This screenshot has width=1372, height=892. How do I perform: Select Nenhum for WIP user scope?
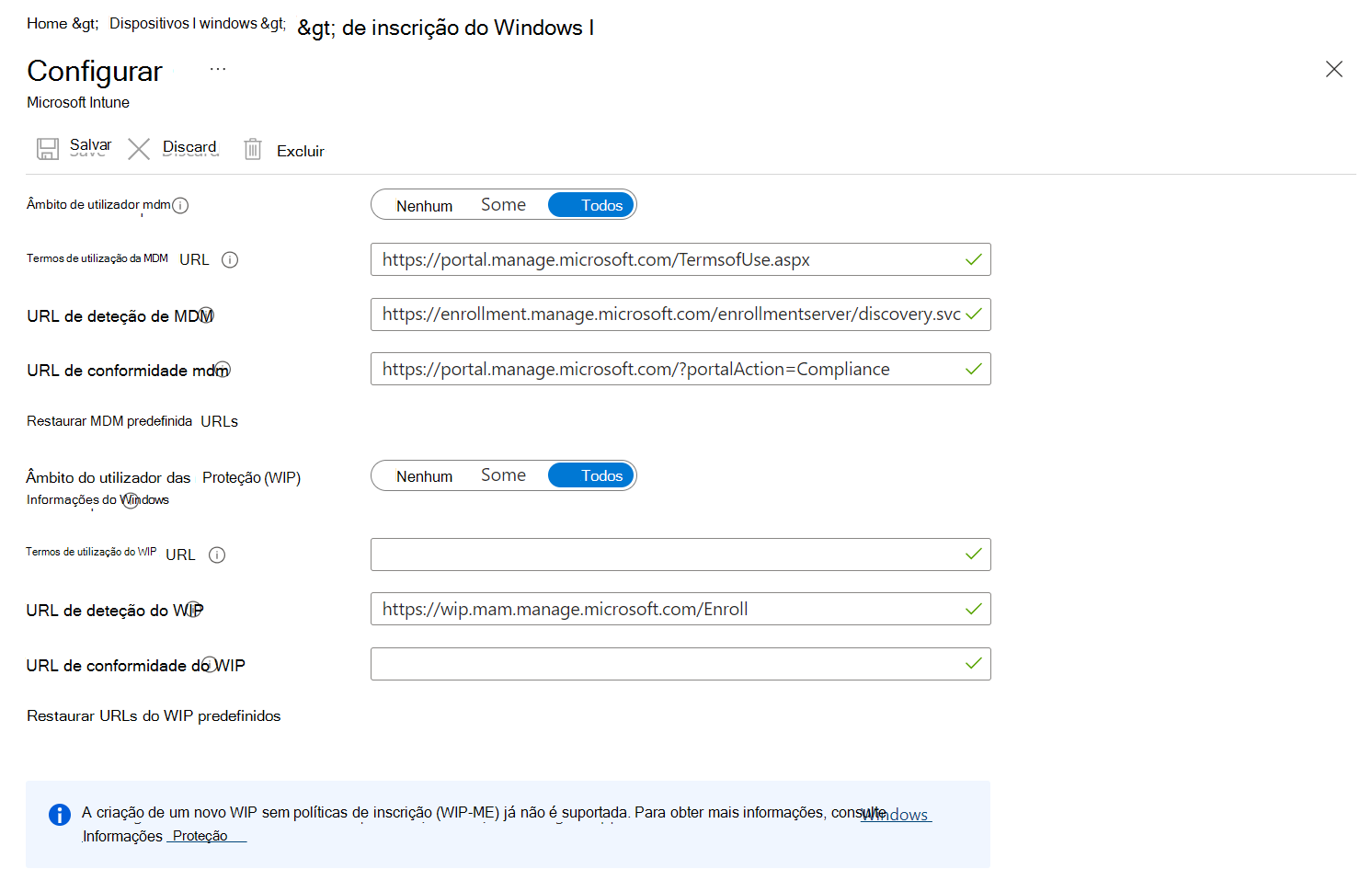[x=425, y=475]
